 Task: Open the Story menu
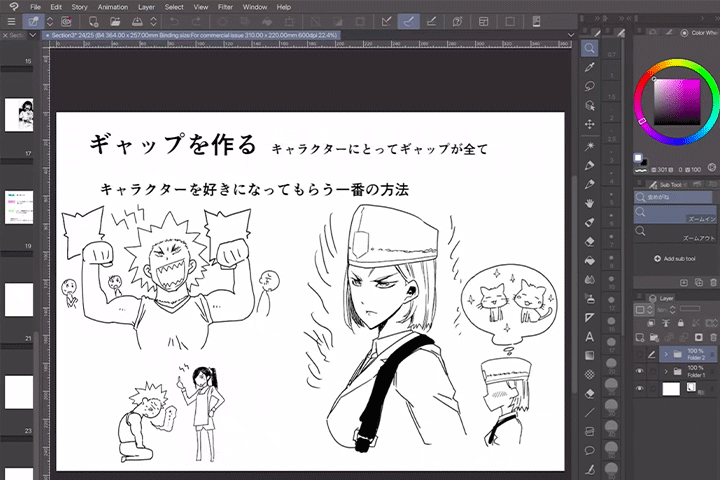(79, 7)
